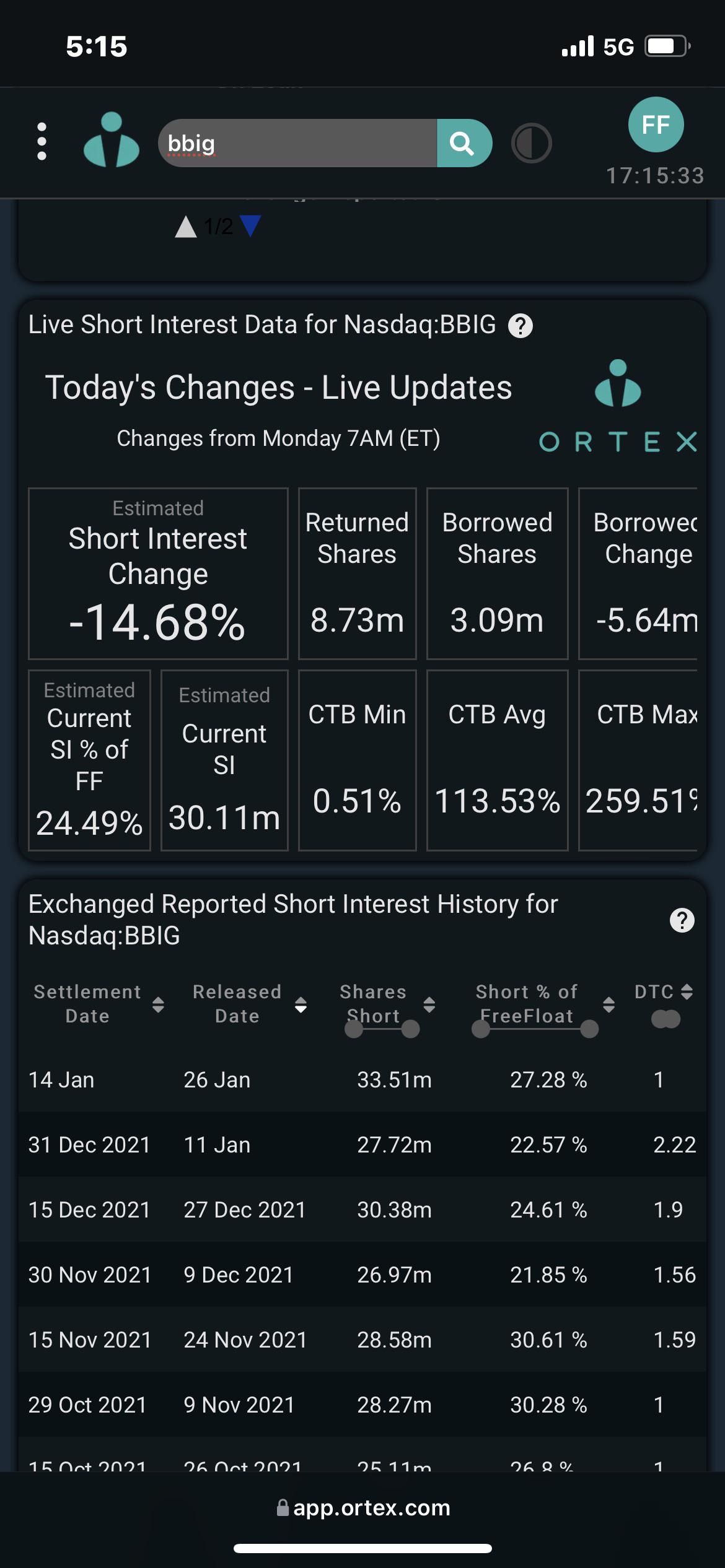Adjust right handle of Shares Short slider
This screenshot has width=725, height=1568.
410,1029
